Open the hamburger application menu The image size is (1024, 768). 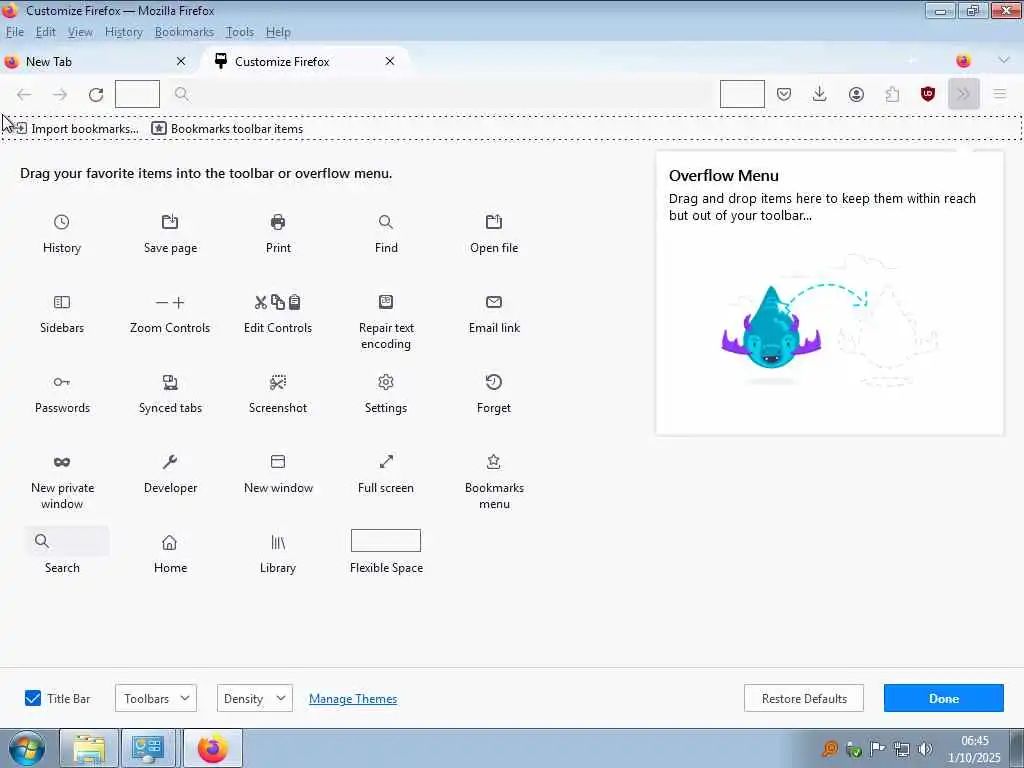[x=1000, y=94]
